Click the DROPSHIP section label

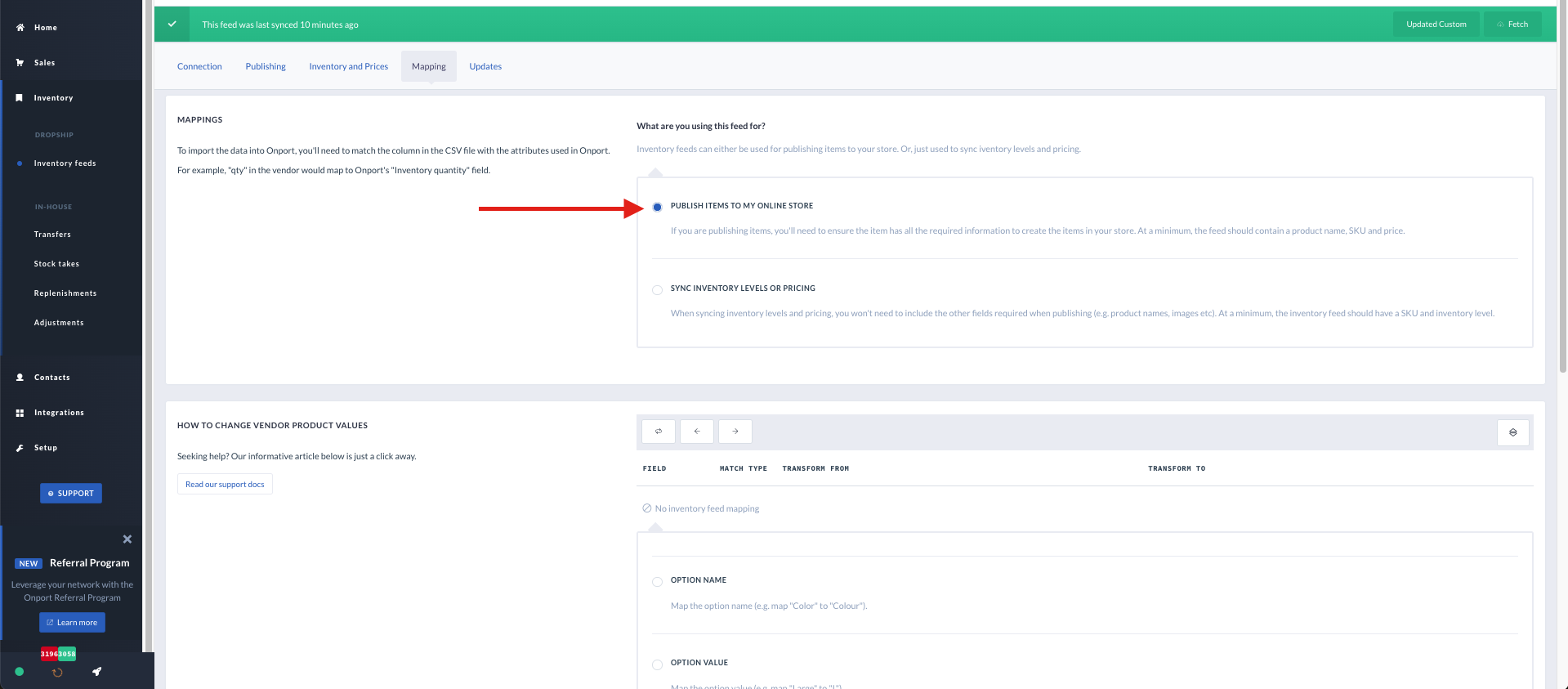tap(54, 135)
